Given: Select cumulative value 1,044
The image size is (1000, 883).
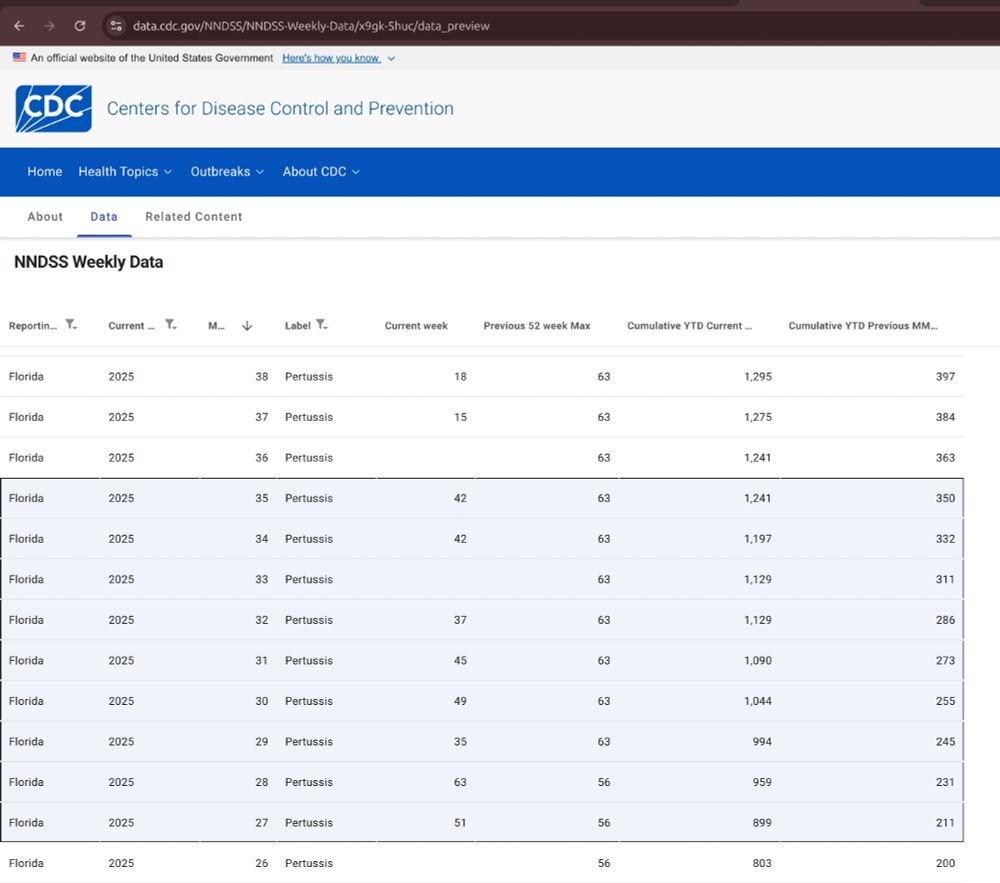Looking at the screenshot, I should click(758, 701).
